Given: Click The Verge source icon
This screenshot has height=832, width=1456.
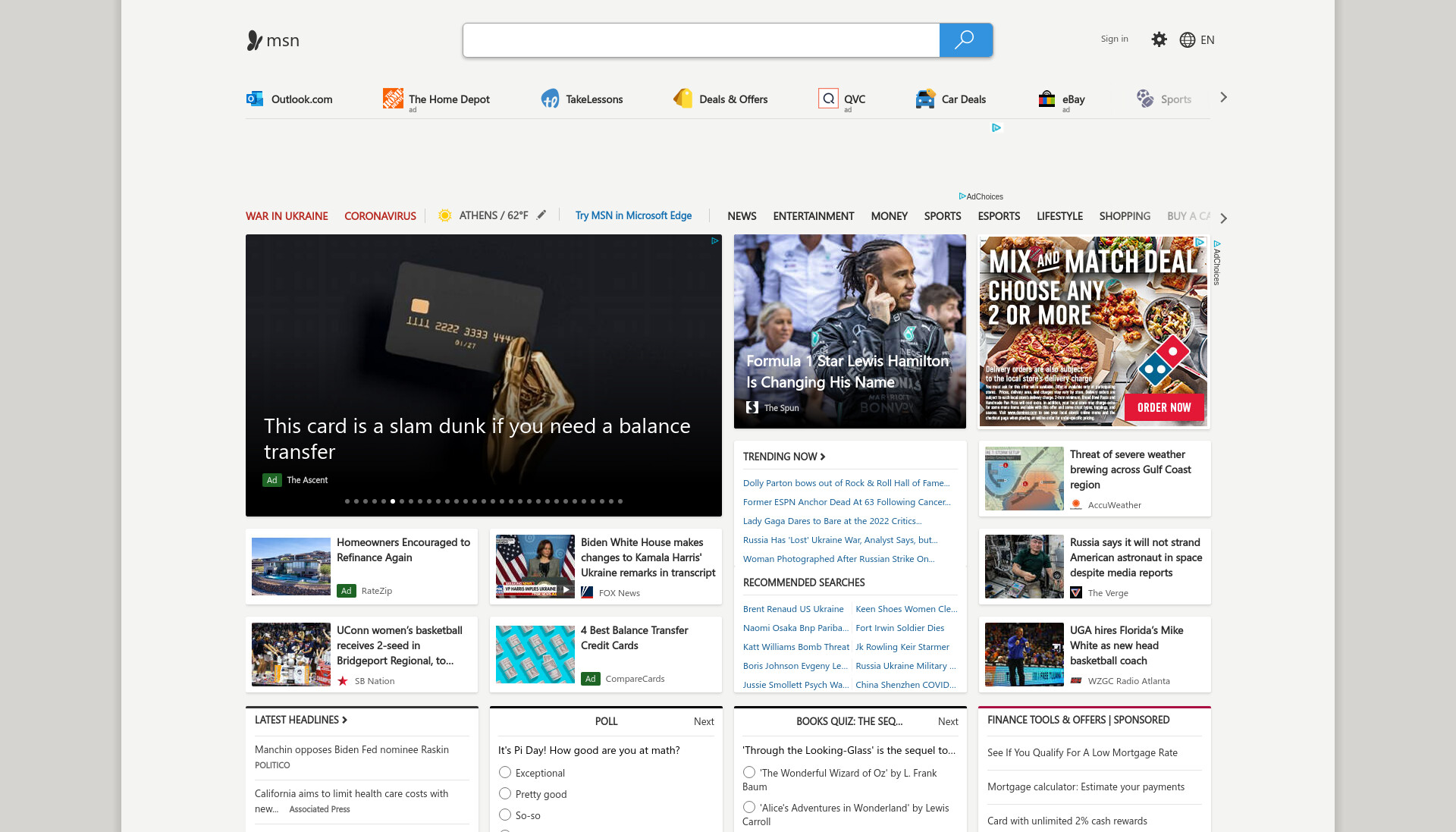Looking at the screenshot, I should point(1076,592).
